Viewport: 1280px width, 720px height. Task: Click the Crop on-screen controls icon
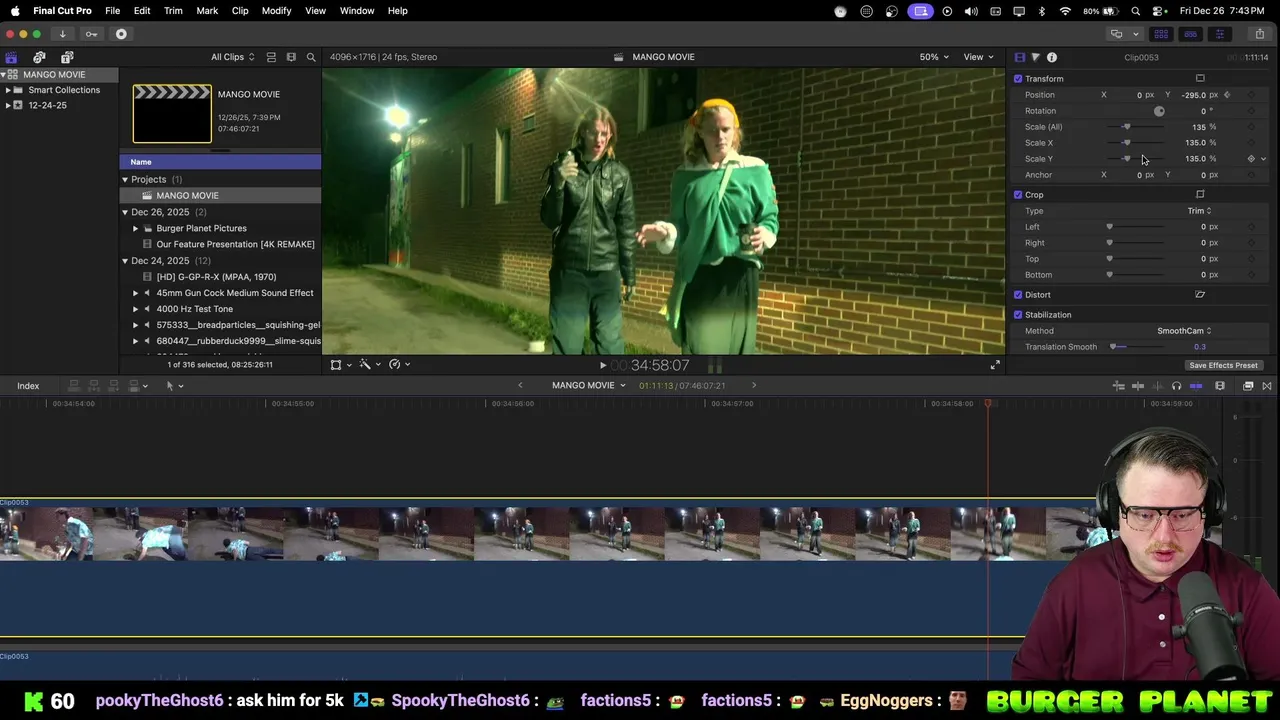1200,194
